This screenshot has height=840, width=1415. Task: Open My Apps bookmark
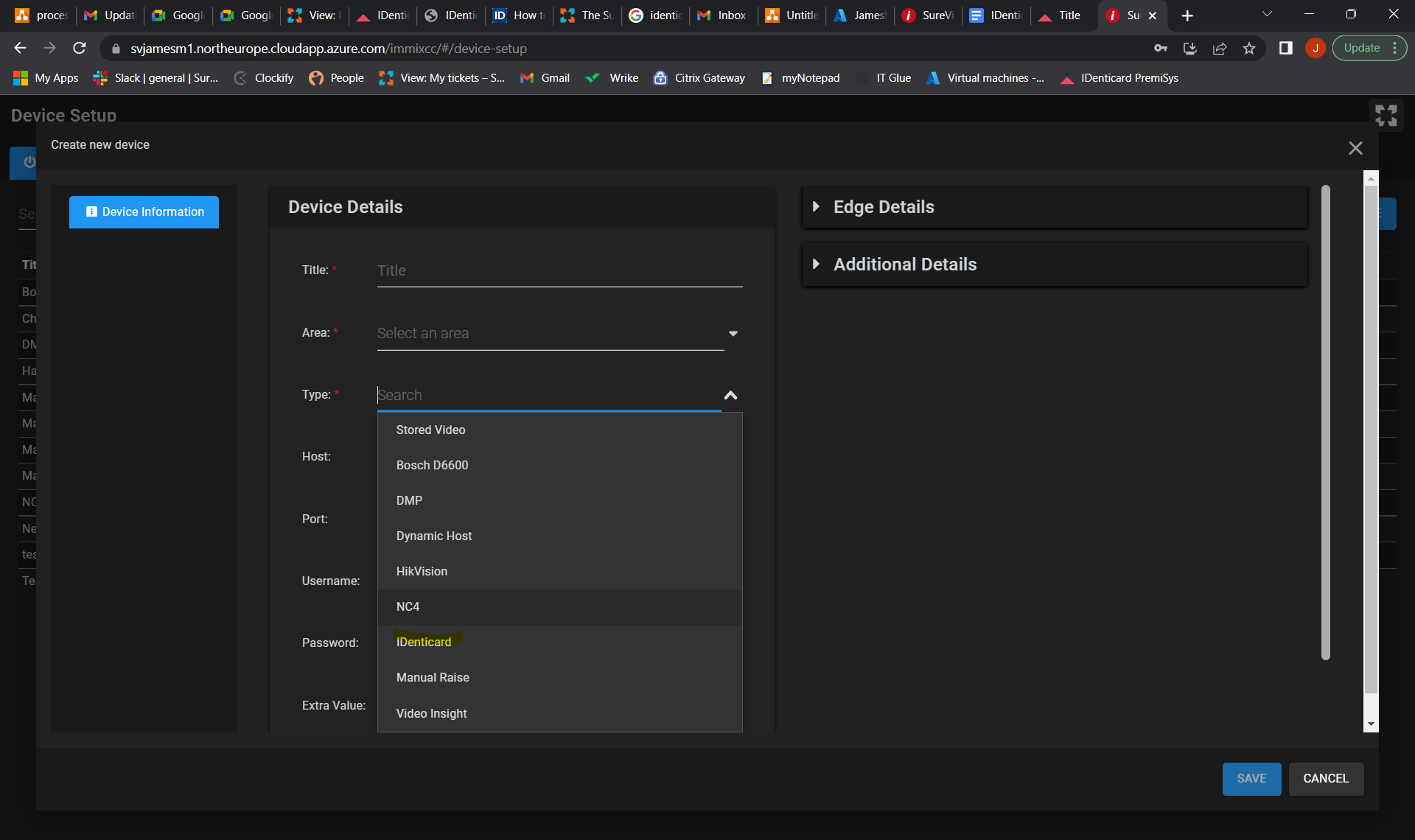(46, 78)
